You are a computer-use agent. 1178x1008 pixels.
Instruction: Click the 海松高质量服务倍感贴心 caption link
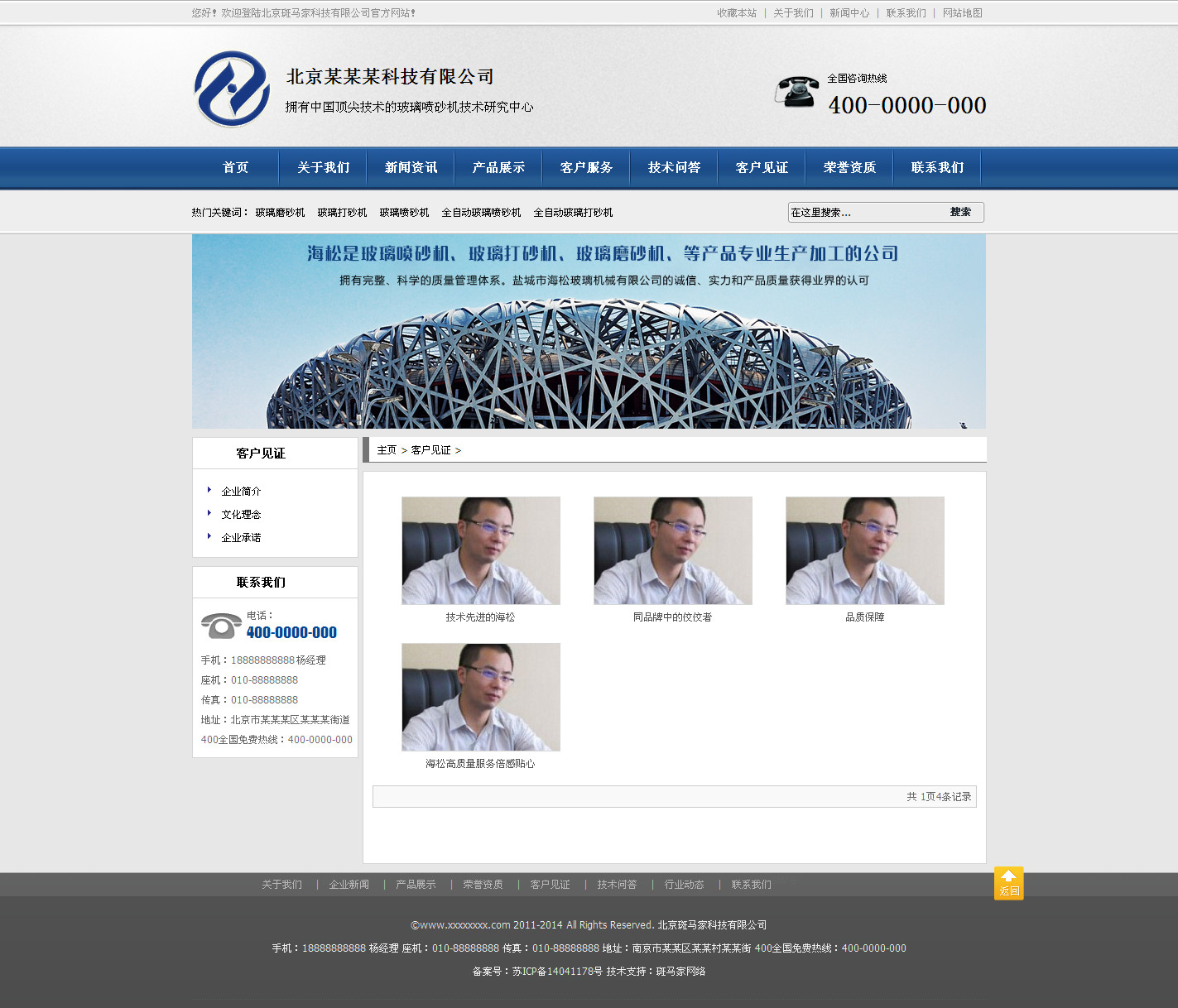[480, 764]
